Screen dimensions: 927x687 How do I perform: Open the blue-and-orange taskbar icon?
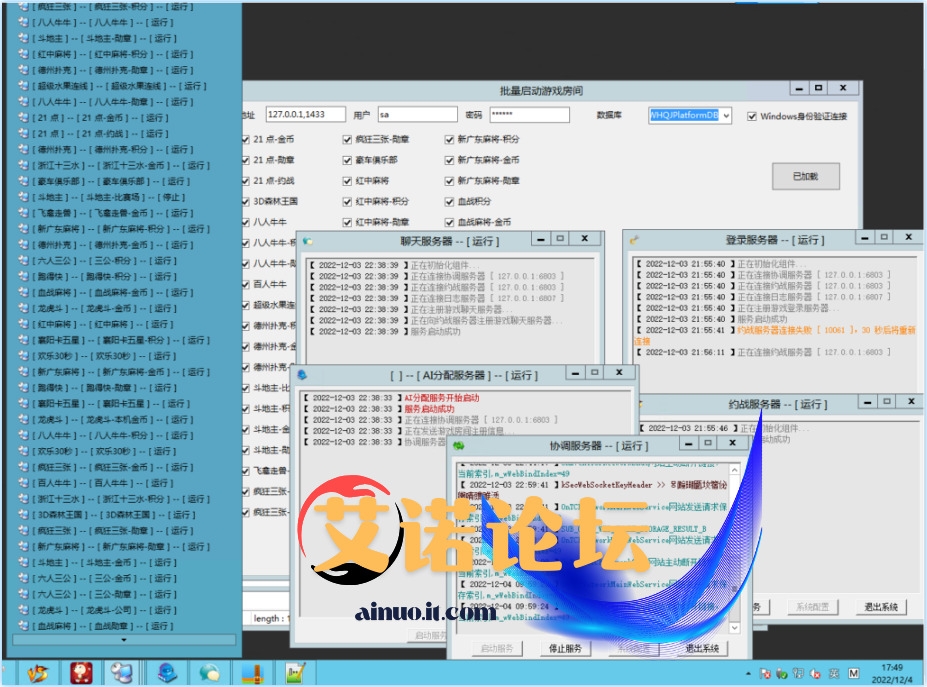click(x=254, y=673)
